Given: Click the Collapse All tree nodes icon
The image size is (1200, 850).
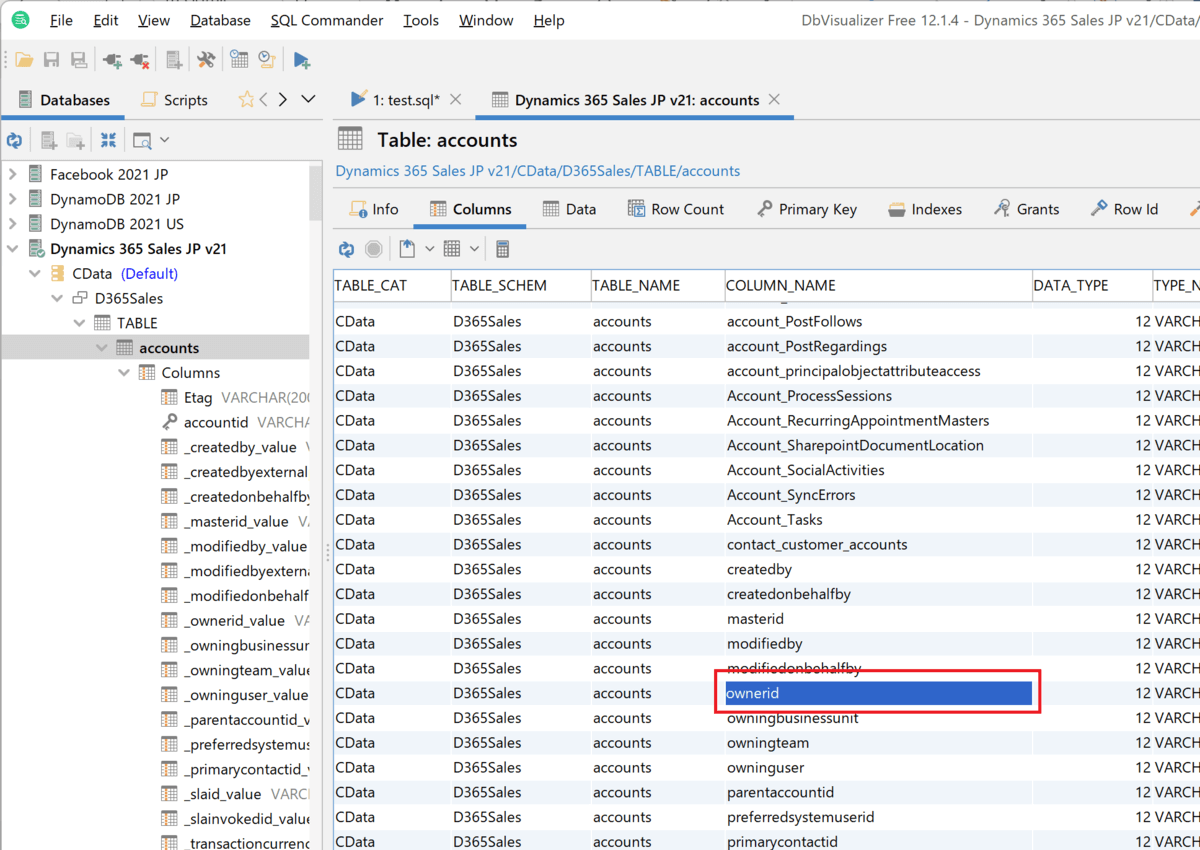Looking at the screenshot, I should [x=108, y=141].
